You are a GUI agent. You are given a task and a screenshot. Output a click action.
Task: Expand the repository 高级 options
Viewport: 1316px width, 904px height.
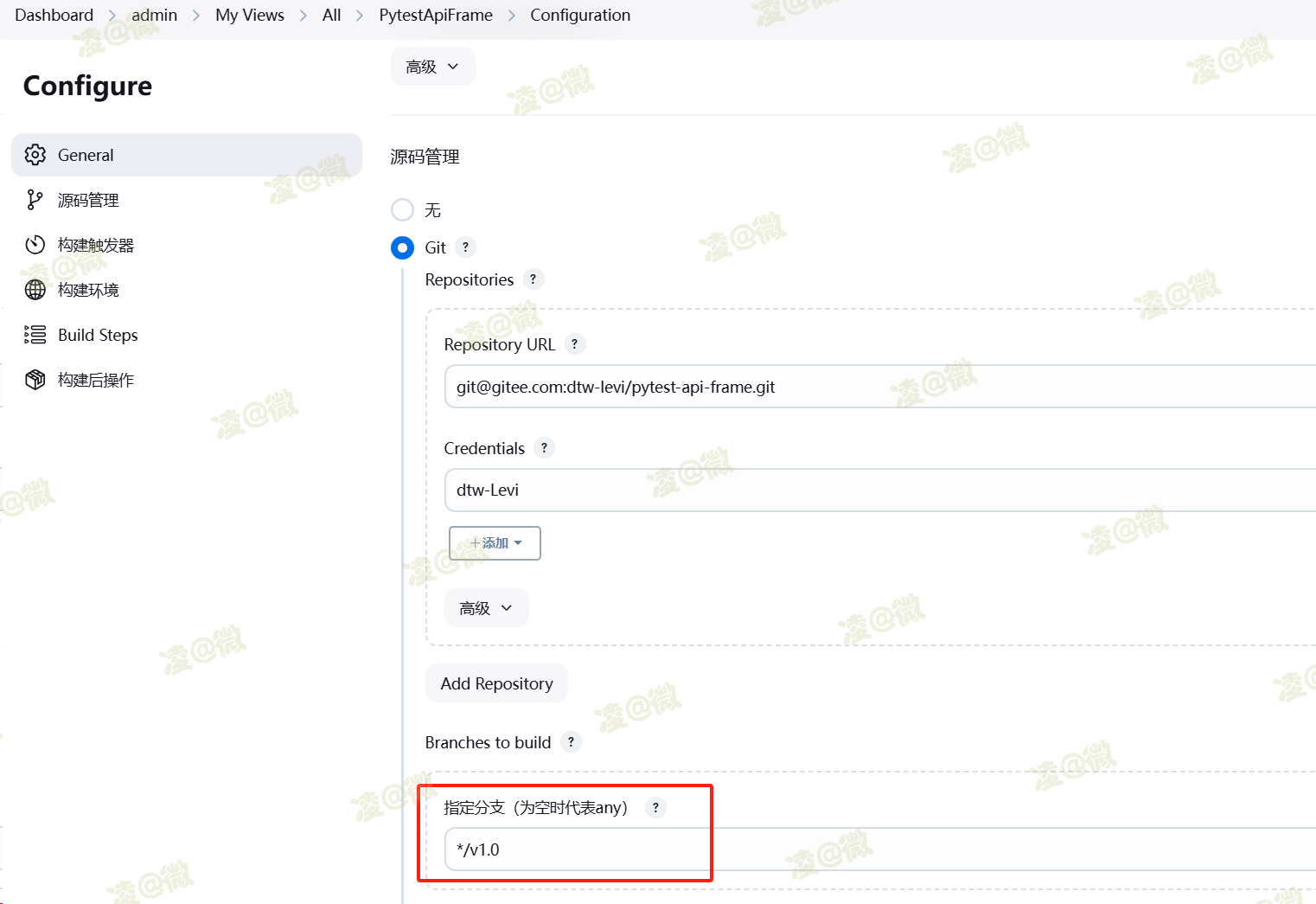point(486,608)
